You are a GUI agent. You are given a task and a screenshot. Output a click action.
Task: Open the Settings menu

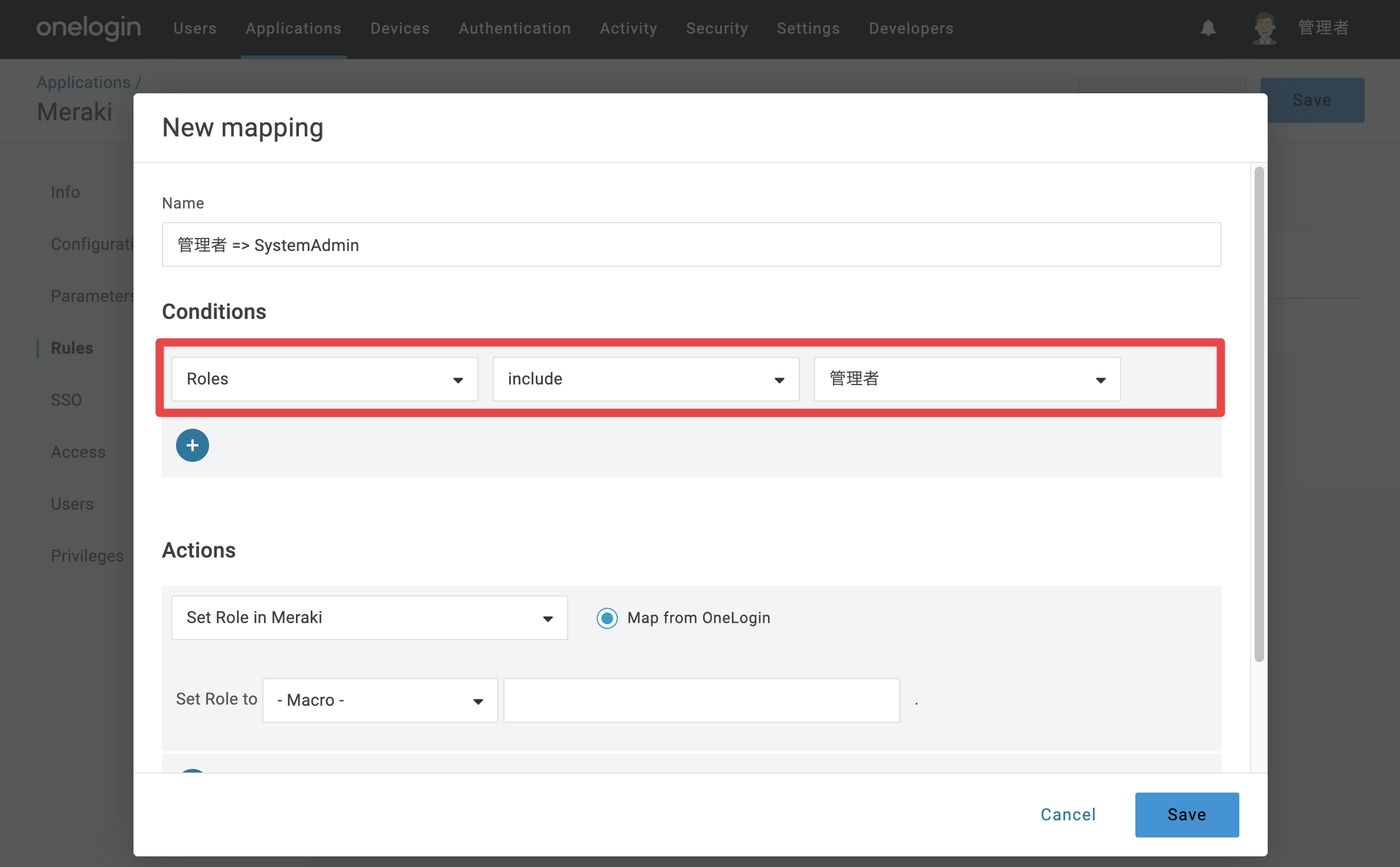click(808, 28)
